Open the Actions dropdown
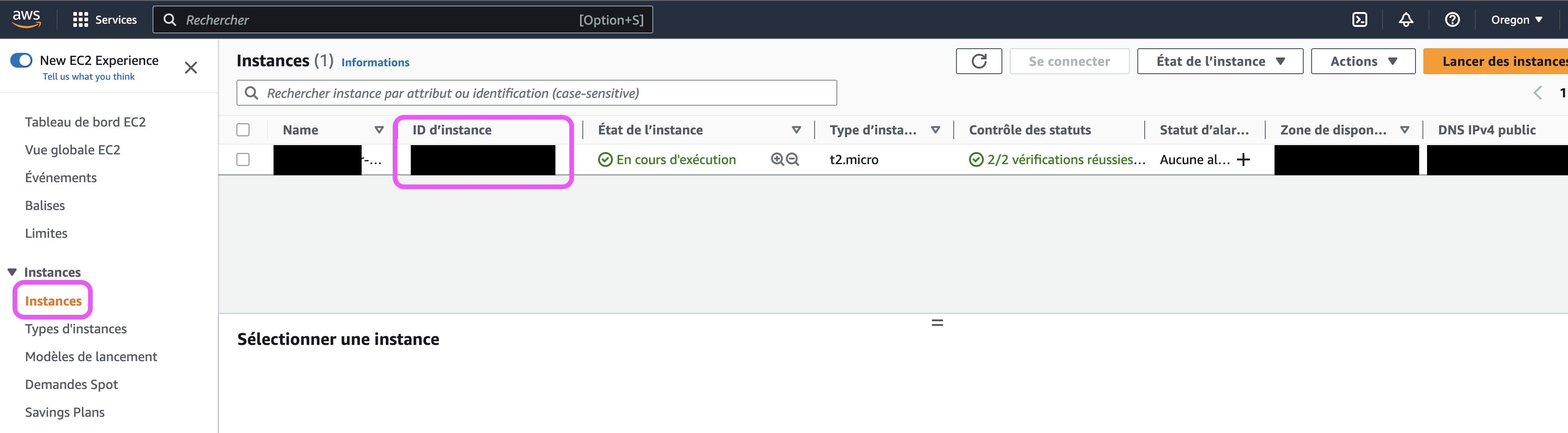 1363,61
